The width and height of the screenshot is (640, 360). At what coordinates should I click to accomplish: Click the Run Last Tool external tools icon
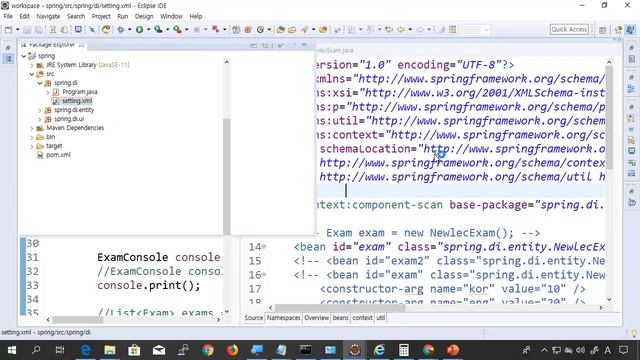tap(178, 29)
